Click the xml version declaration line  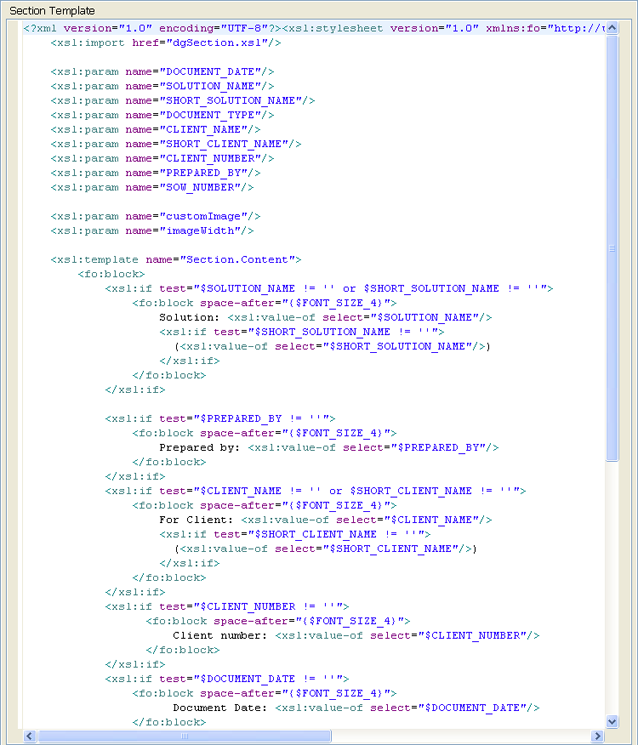pyautogui.click(x=314, y=29)
